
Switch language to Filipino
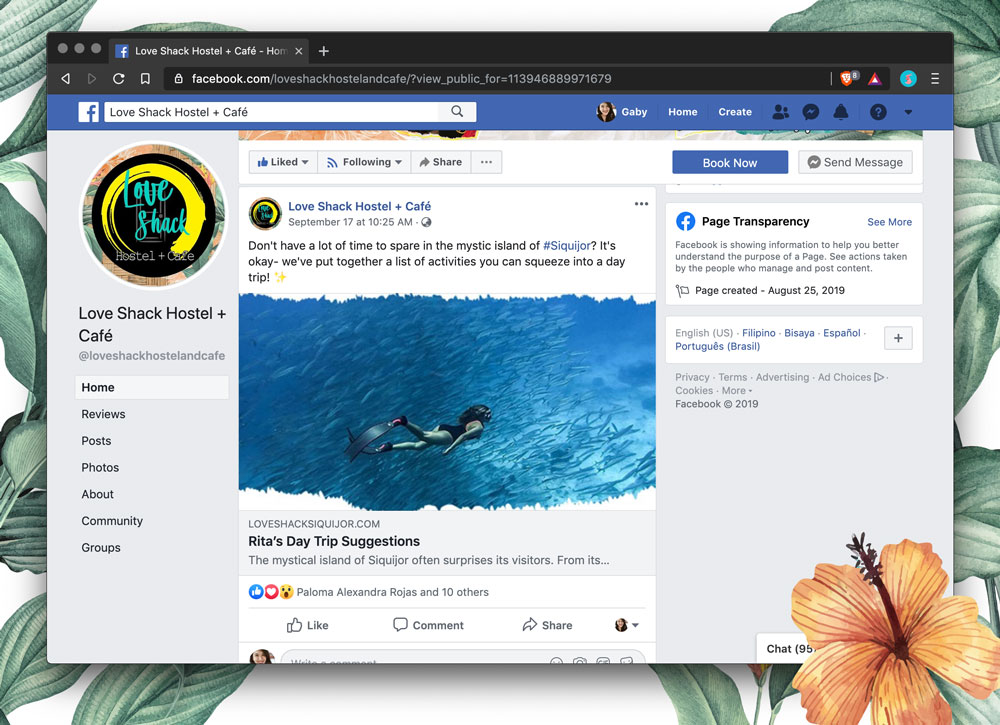coord(759,333)
